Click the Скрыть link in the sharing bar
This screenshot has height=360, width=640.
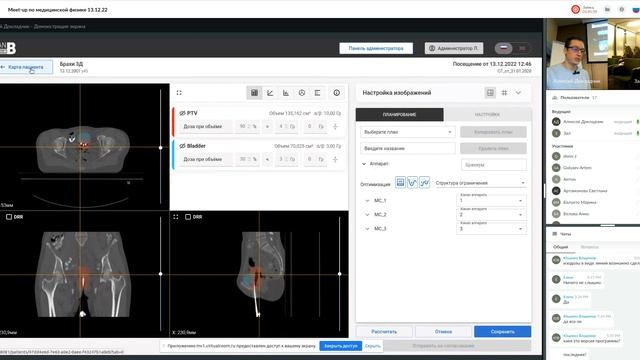click(x=372, y=346)
